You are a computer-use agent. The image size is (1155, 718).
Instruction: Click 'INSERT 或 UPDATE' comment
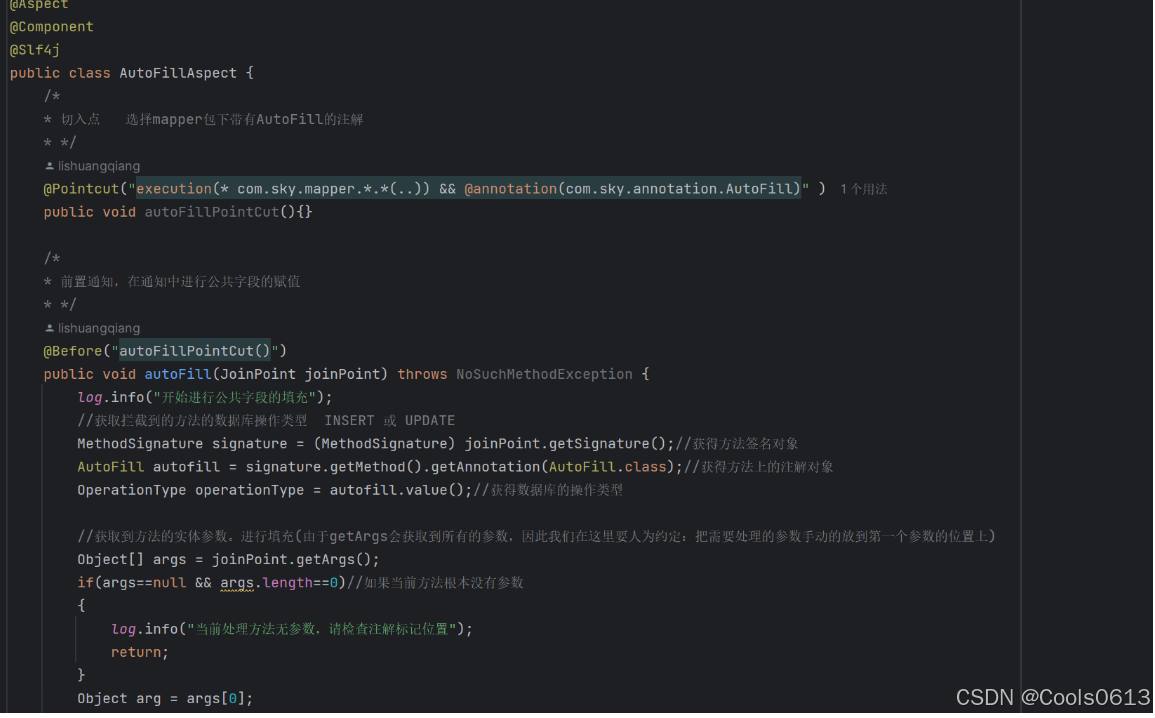(x=390, y=420)
